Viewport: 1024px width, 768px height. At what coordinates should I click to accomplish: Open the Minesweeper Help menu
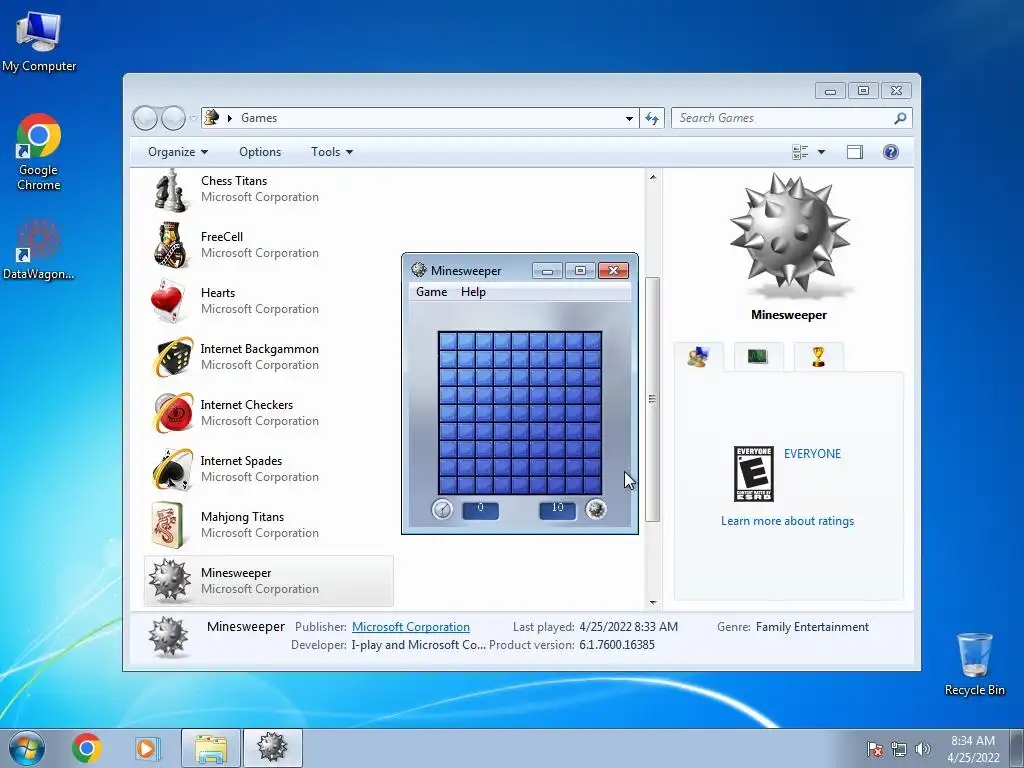pos(473,292)
